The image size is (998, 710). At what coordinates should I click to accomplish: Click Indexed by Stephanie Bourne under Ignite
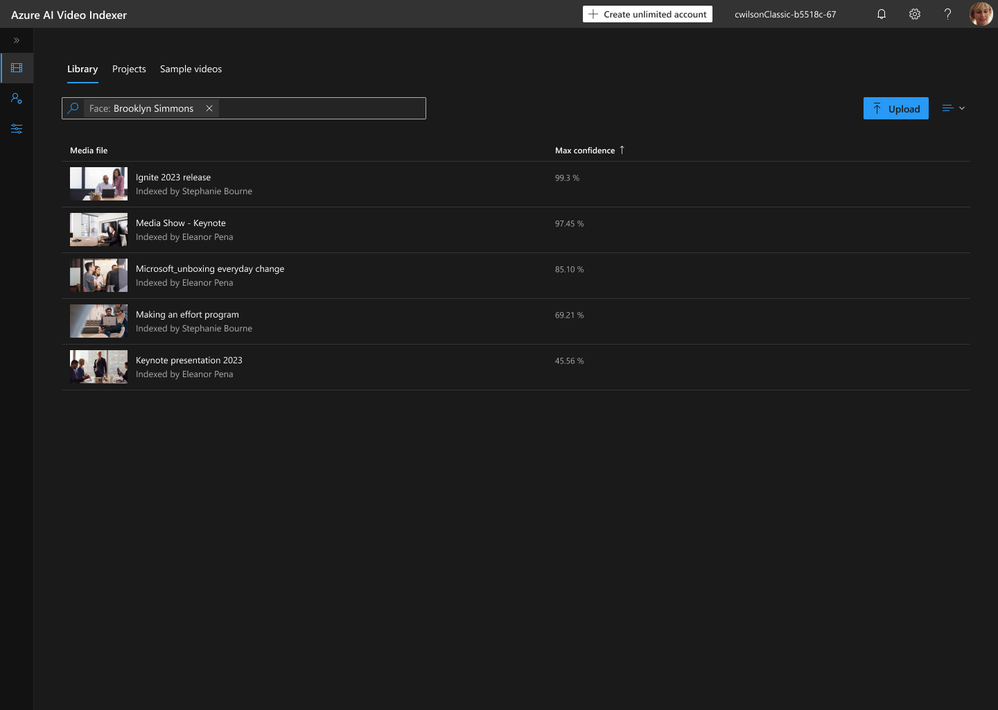193,191
